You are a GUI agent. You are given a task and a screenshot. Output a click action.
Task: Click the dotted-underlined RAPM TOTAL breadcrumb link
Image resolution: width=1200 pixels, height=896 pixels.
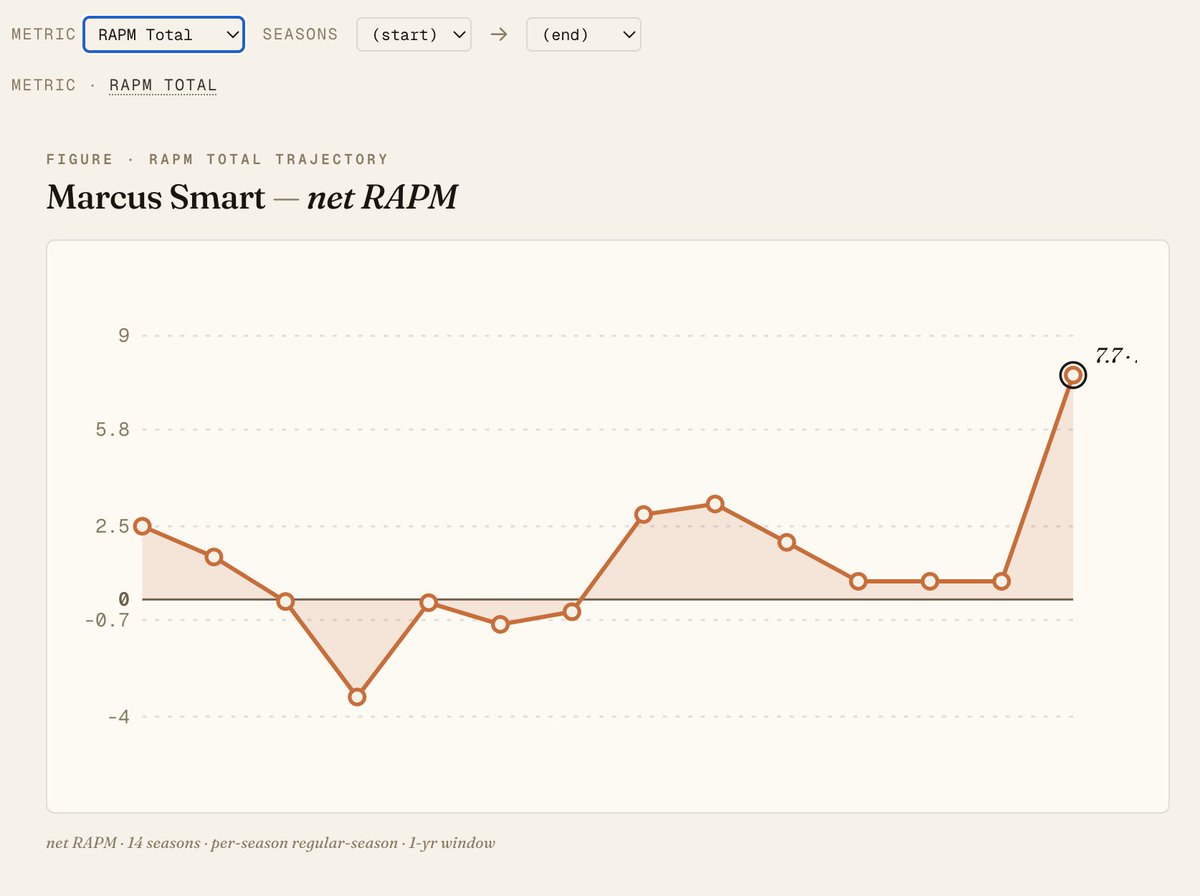[x=163, y=85]
